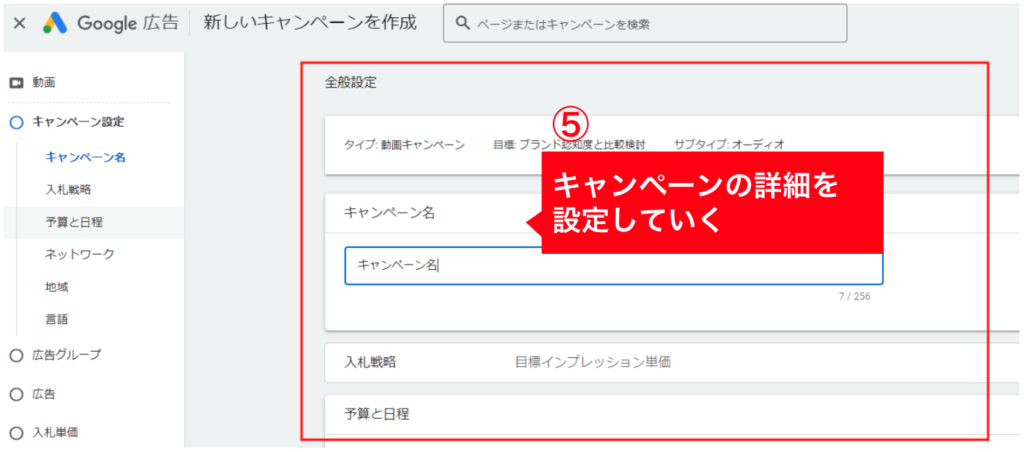The width and height of the screenshot is (1024, 452).
Task: Select 地域 in the sidebar
Action: (x=57, y=287)
